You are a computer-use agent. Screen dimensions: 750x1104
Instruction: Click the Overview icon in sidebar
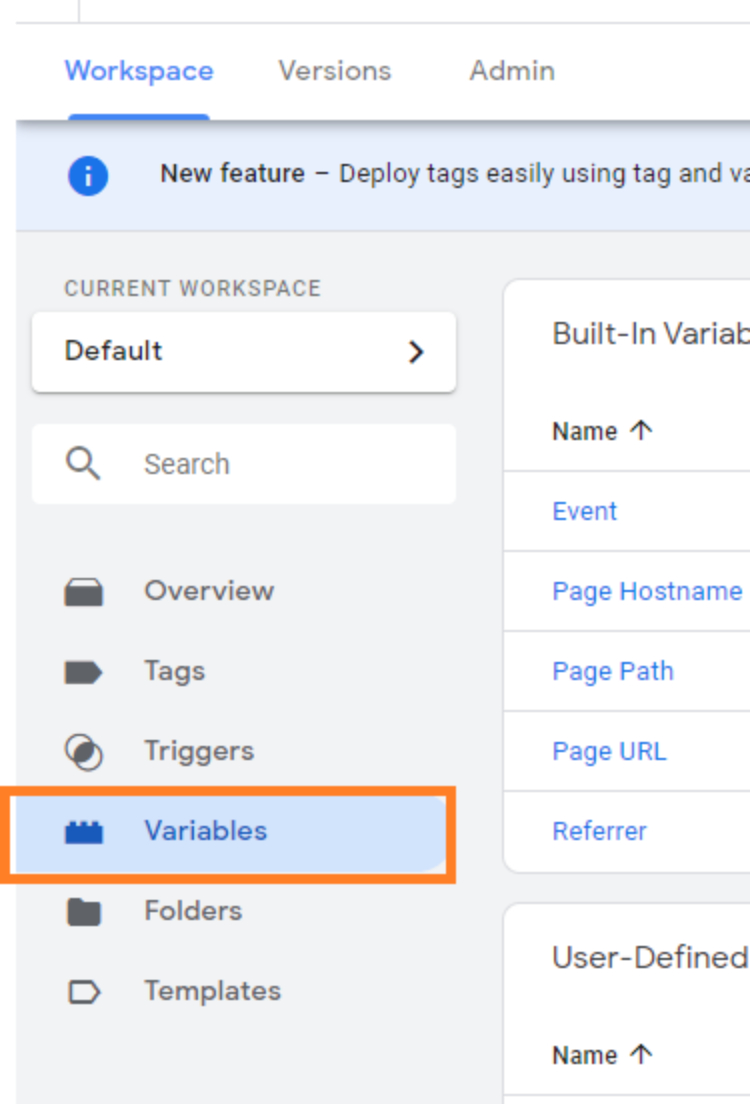coord(84,592)
